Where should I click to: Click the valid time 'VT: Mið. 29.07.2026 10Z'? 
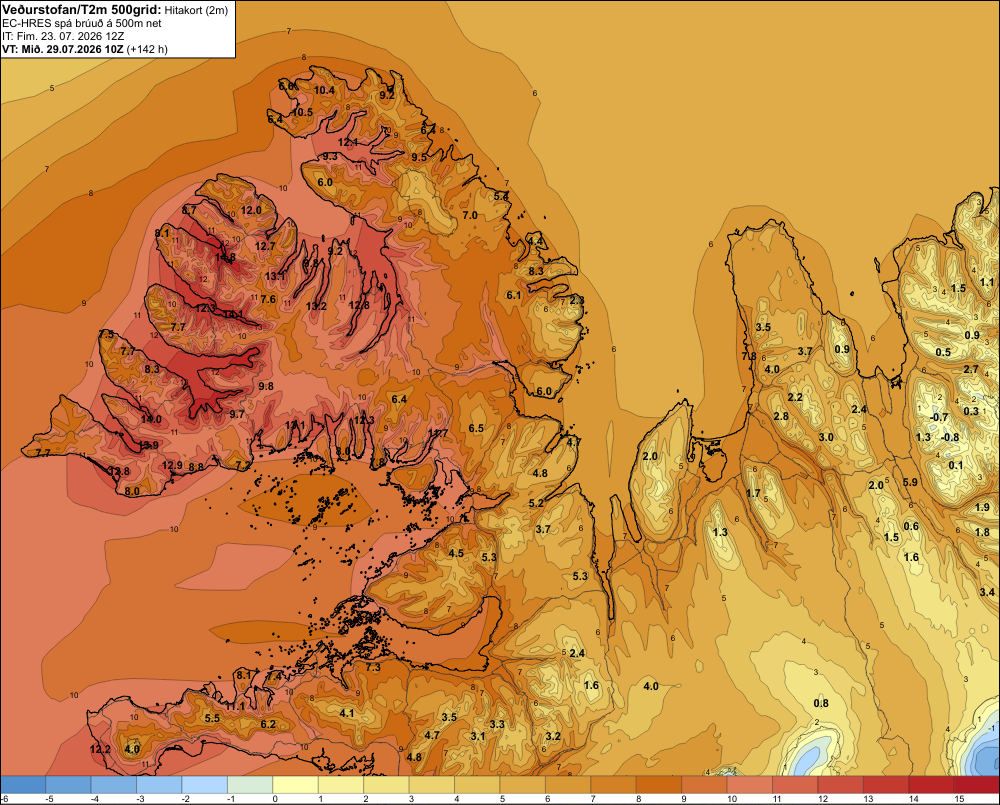click(x=63, y=49)
